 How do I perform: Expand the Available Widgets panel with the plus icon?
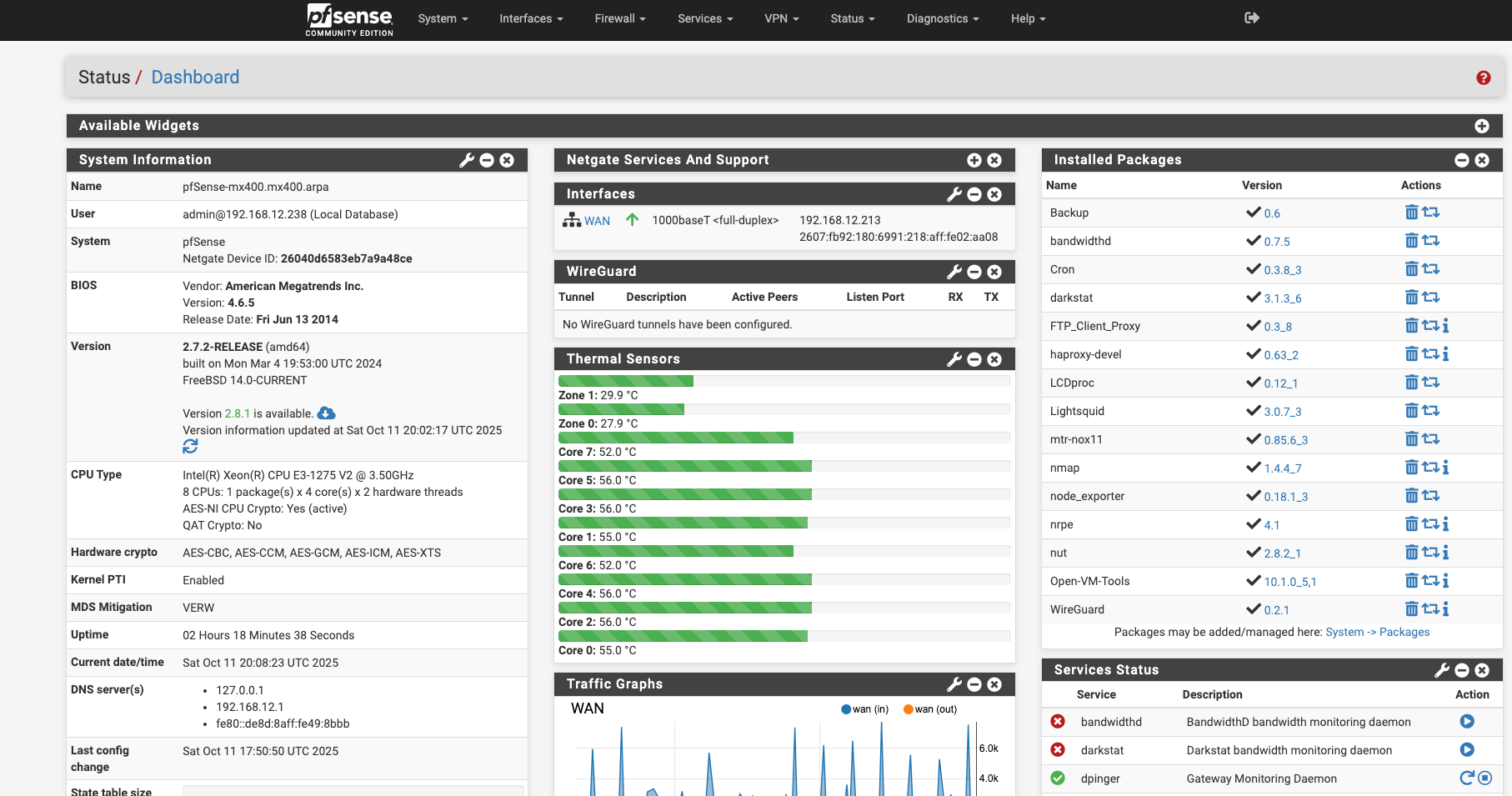tap(1481, 126)
